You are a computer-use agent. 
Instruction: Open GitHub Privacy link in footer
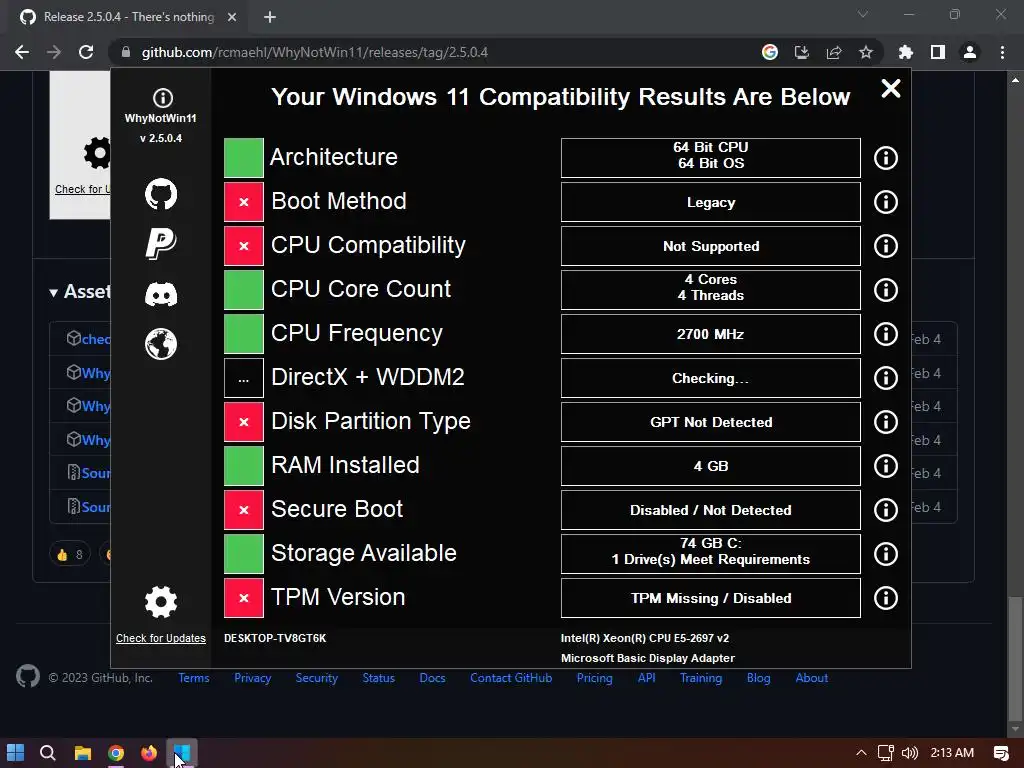point(253,678)
